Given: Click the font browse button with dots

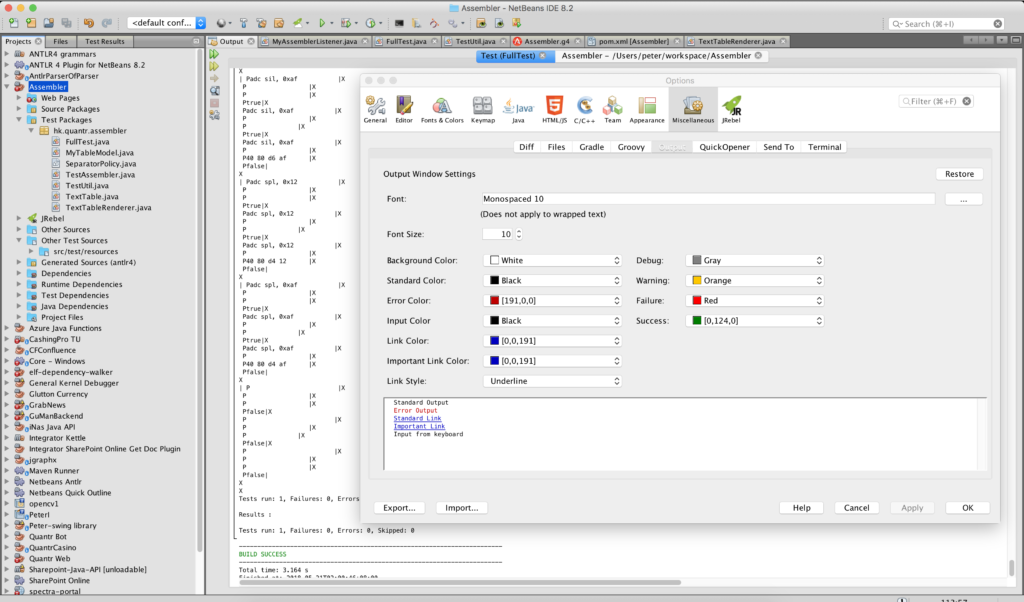Looking at the screenshot, I should [x=964, y=199].
